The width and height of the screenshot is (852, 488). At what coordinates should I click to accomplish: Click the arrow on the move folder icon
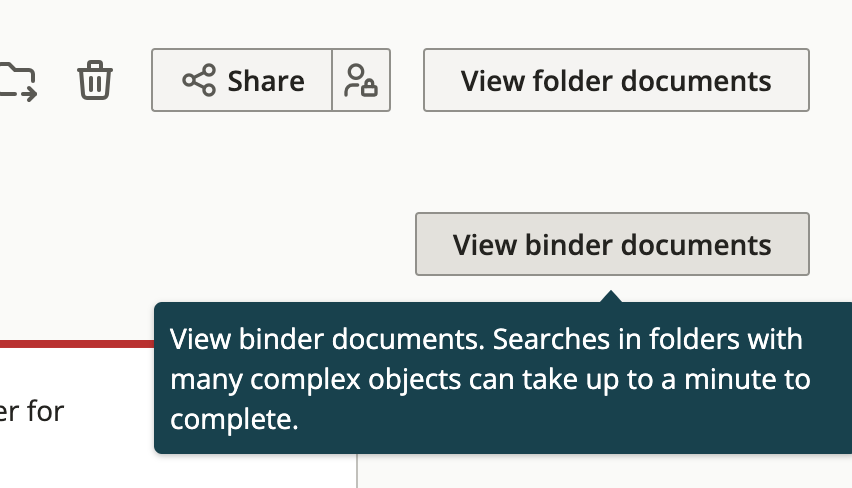click(x=29, y=94)
